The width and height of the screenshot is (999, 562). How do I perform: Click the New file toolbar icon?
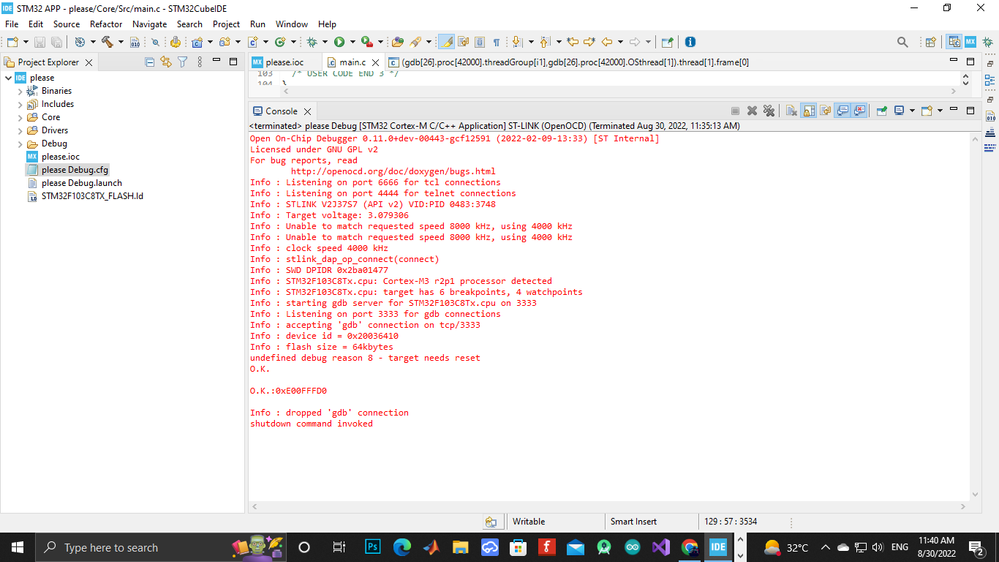coord(12,42)
